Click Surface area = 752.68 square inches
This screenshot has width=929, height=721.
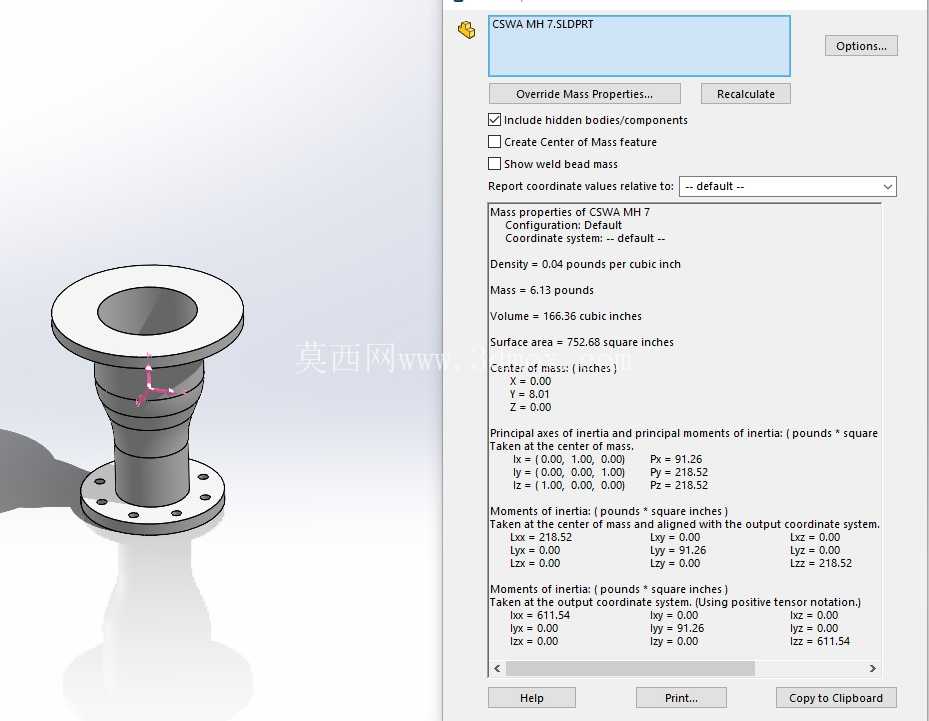coord(582,342)
